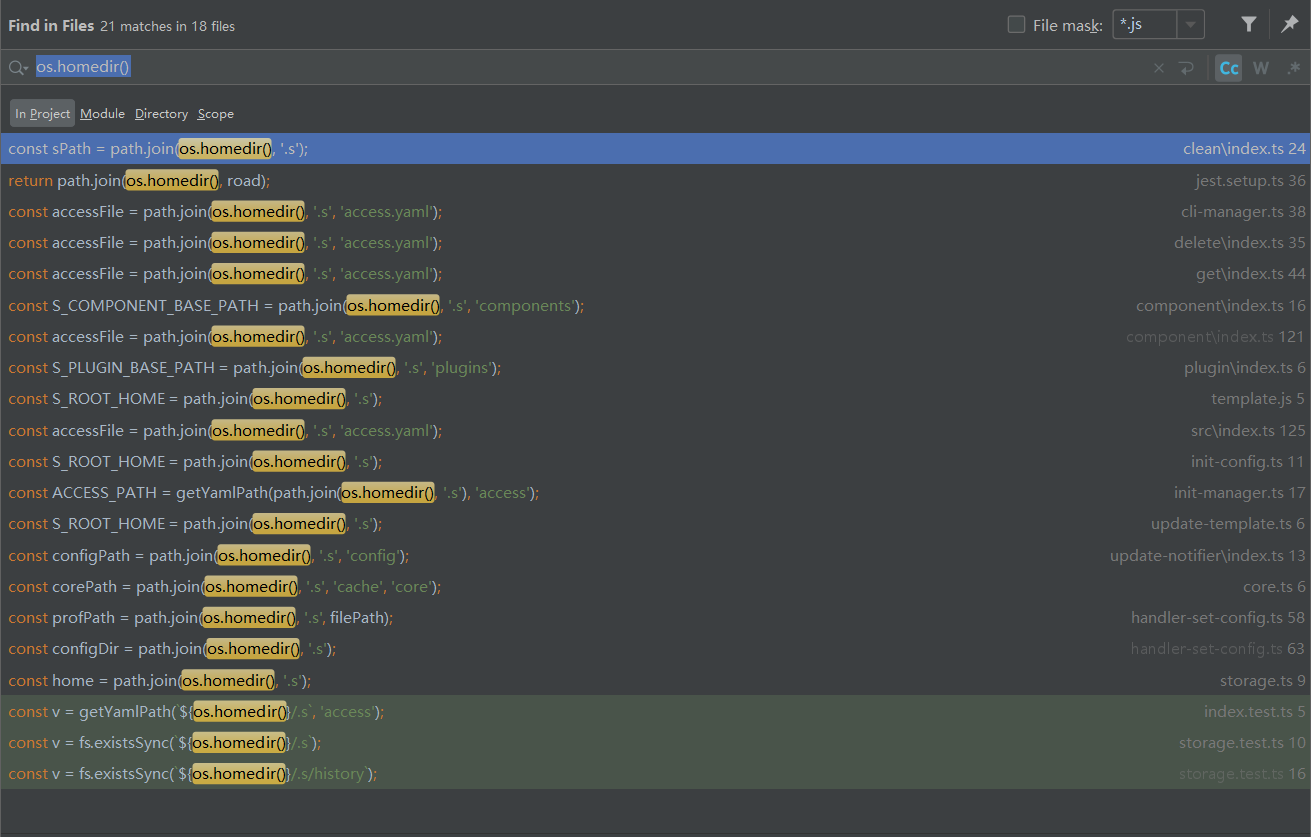Switch to the Module scope tab
The width and height of the screenshot is (1311, 837).
pyautogui.click(x=102, y=113)
